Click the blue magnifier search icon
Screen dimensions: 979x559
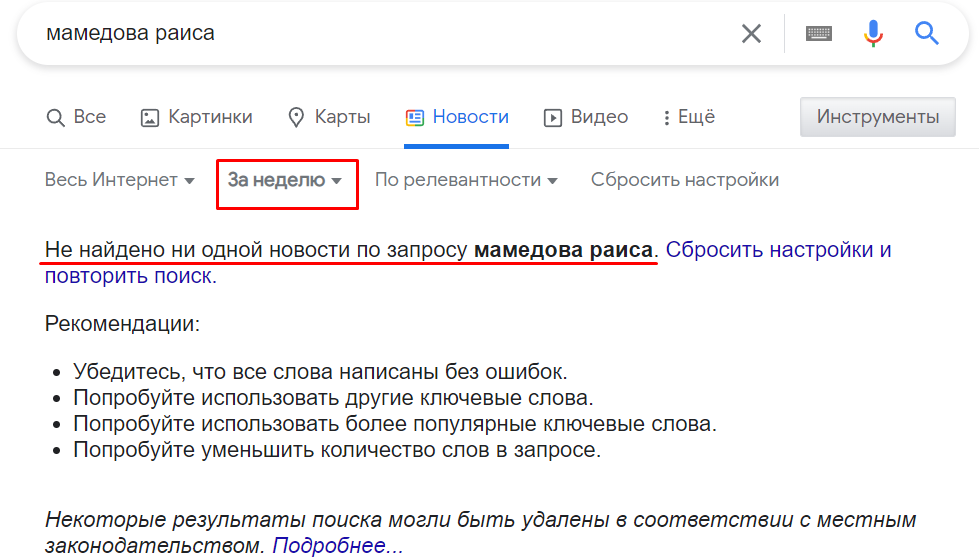[927, 33]
